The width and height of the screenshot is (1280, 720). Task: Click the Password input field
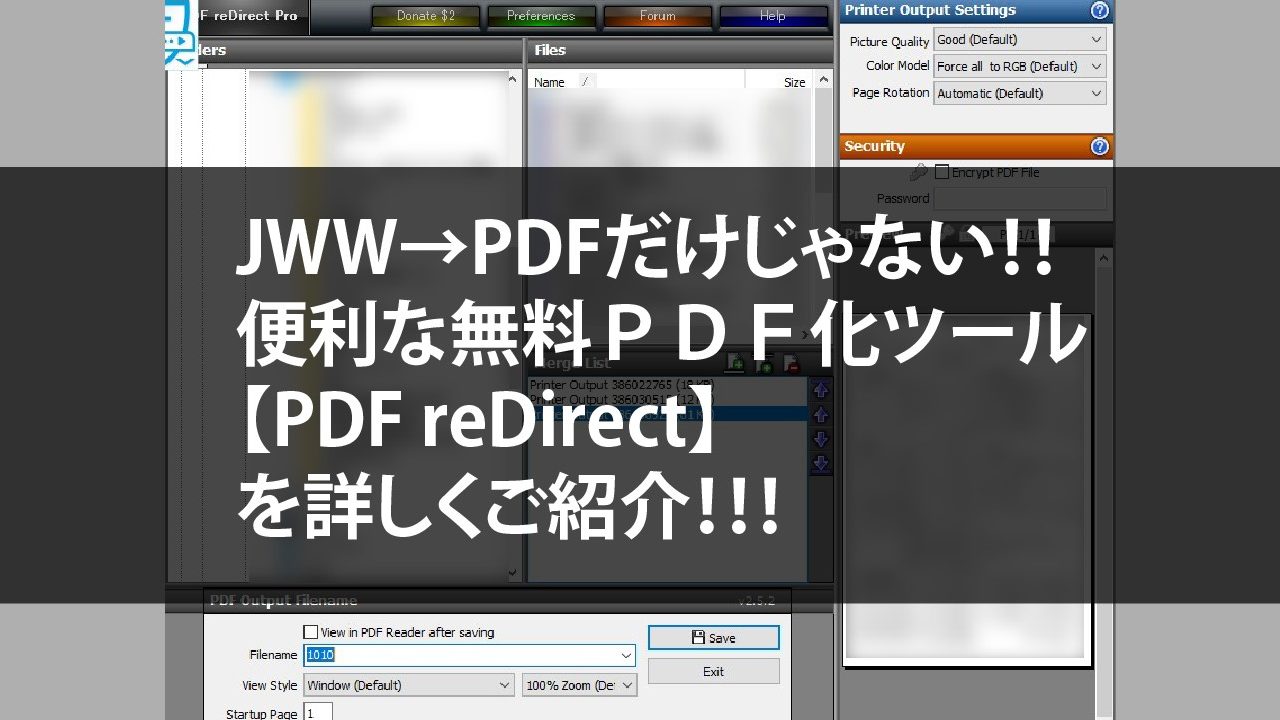1020,198
